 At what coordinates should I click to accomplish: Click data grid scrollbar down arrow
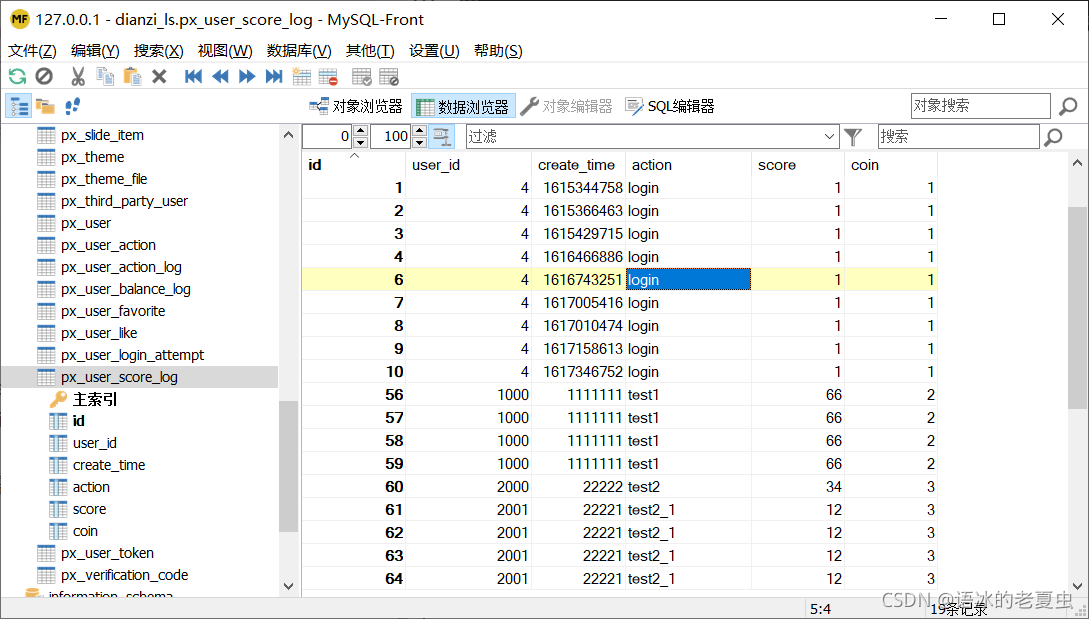[x=1077, y=584]
